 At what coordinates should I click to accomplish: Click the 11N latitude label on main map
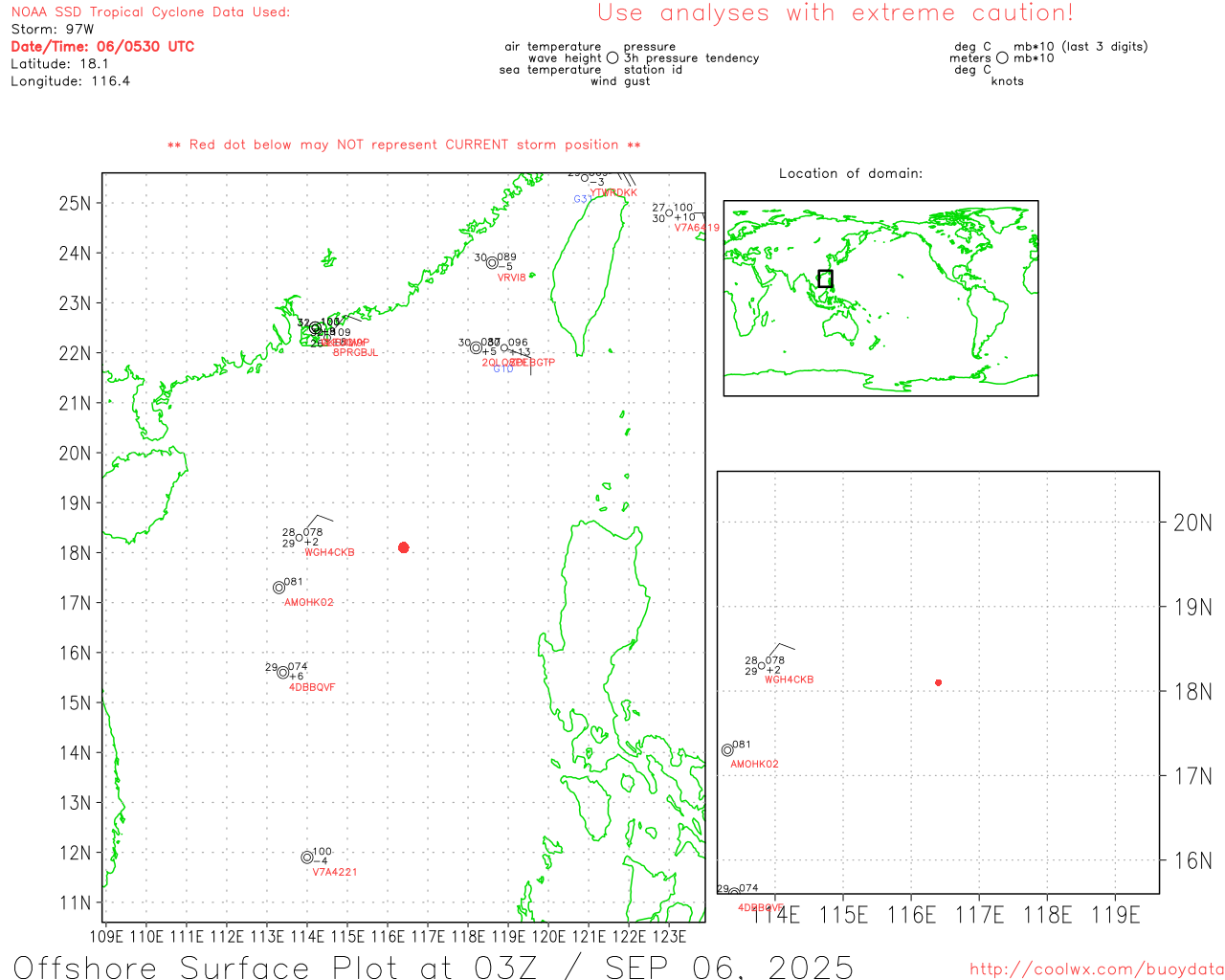pyautogui.click(x=75, y=902)
